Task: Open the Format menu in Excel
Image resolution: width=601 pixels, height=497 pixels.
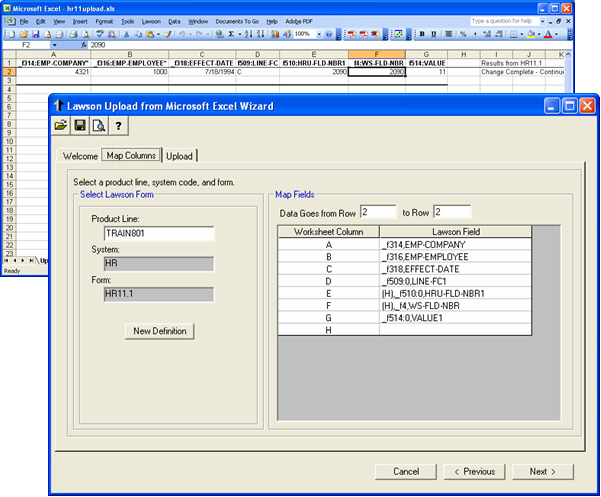Action: point(104,21)
